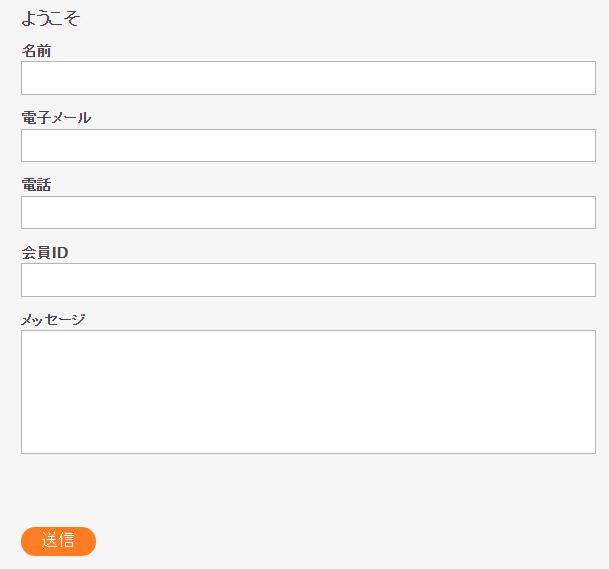This screenshot has width=609, height=569.
Task: Select the 電子メール input box
Action: [x=308, y=145]
